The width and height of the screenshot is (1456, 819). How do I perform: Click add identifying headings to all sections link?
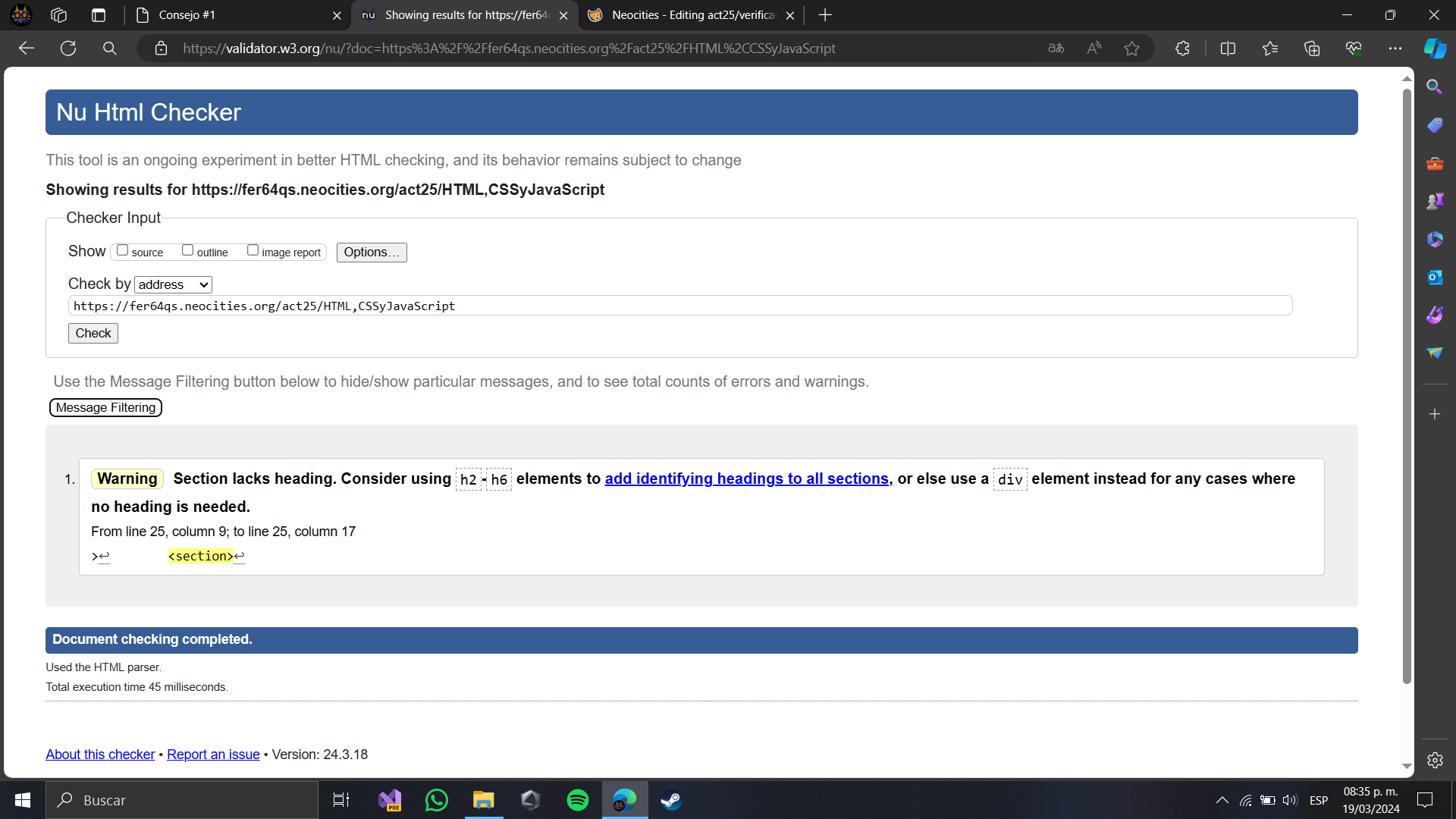pos(746,478)
